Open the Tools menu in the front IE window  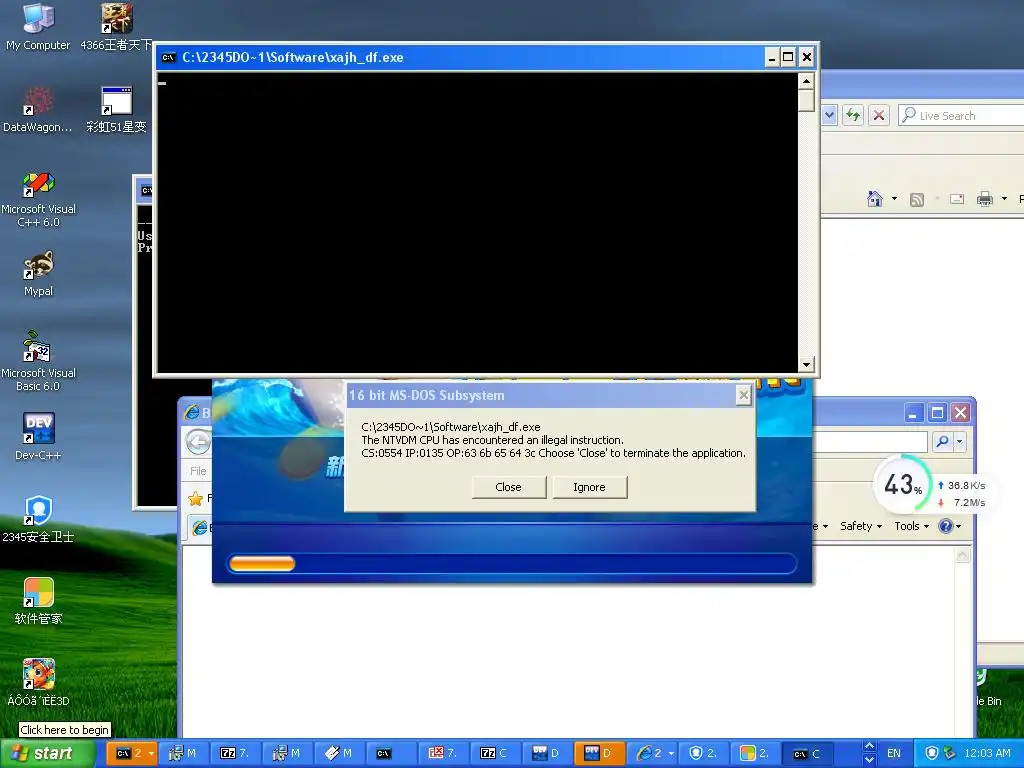[912, 526]
